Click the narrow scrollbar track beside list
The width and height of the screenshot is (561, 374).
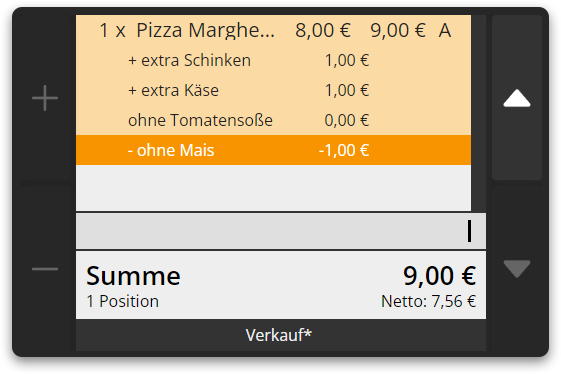(x=478, y=113)
